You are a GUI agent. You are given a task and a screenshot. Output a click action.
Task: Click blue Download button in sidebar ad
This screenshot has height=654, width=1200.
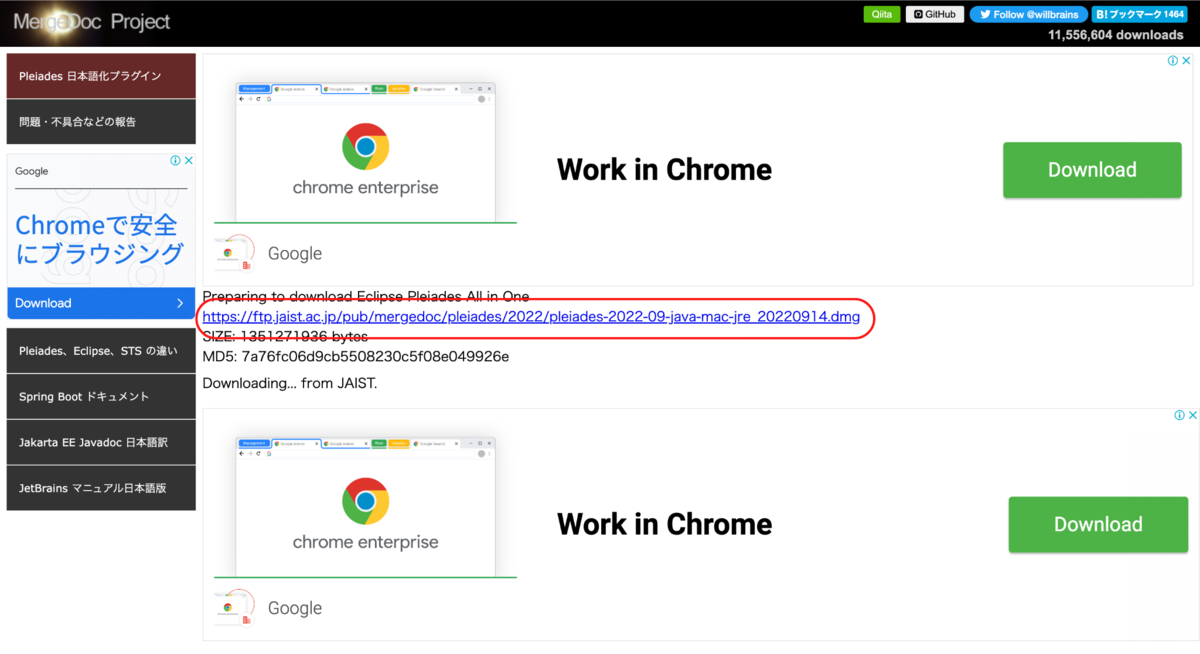101,303
